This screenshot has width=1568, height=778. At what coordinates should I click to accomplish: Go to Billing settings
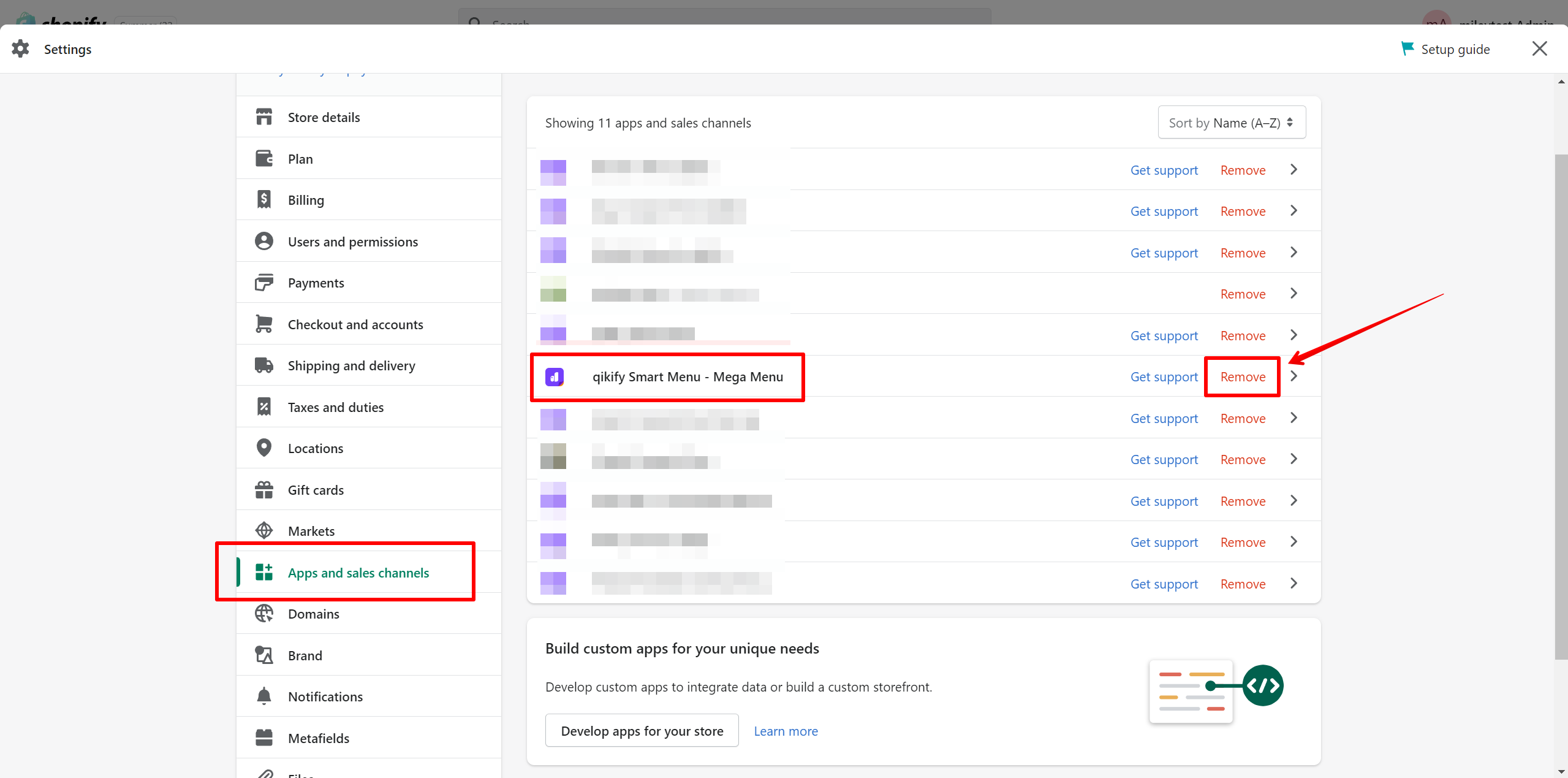[369, 200]
